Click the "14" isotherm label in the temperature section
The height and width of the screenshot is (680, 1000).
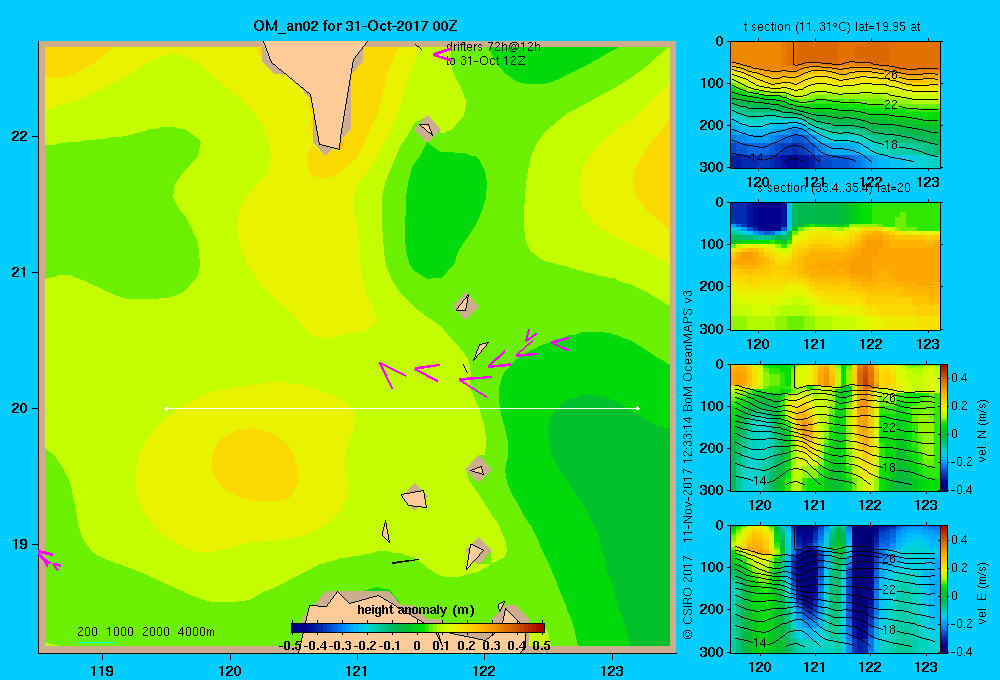(756, 158)
